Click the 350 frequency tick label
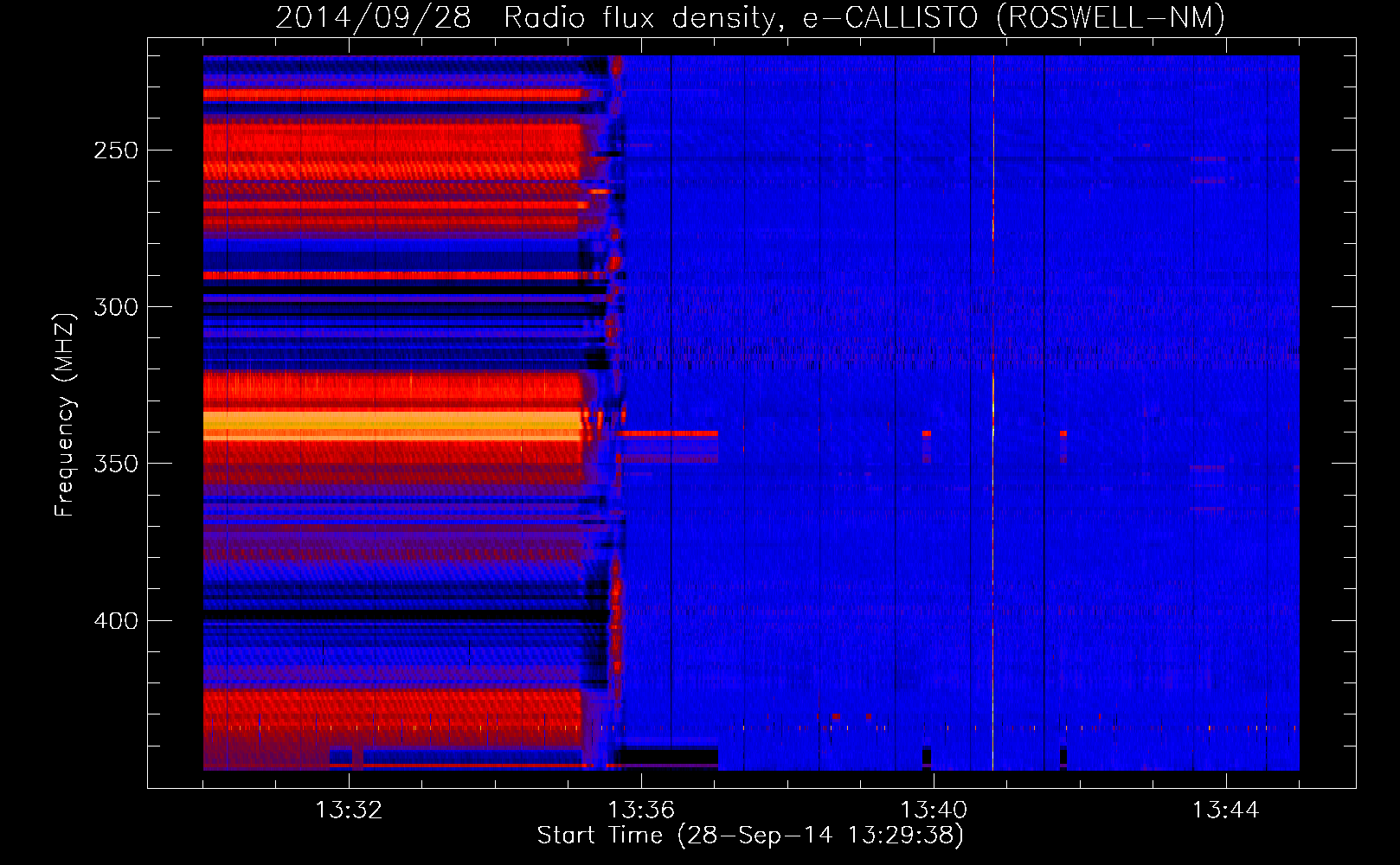The width and height of the screenshot is (1400, 865). 116,464
